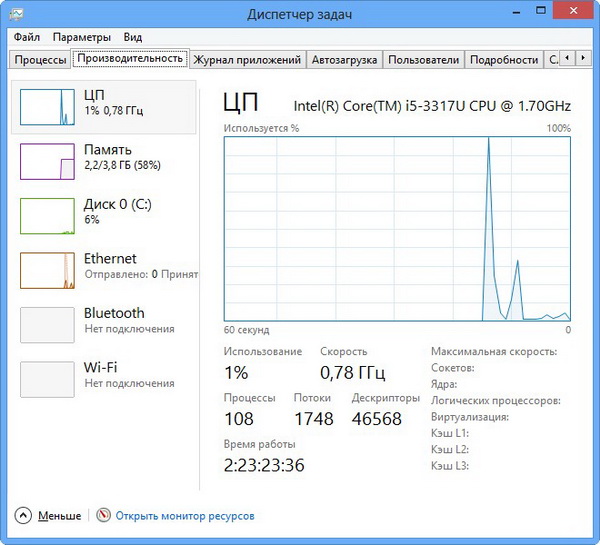Open the Диск 0 (C:) graph thumbnail
Image resolution: width=600 pixels, height=545 pixels.
(48, 216)
